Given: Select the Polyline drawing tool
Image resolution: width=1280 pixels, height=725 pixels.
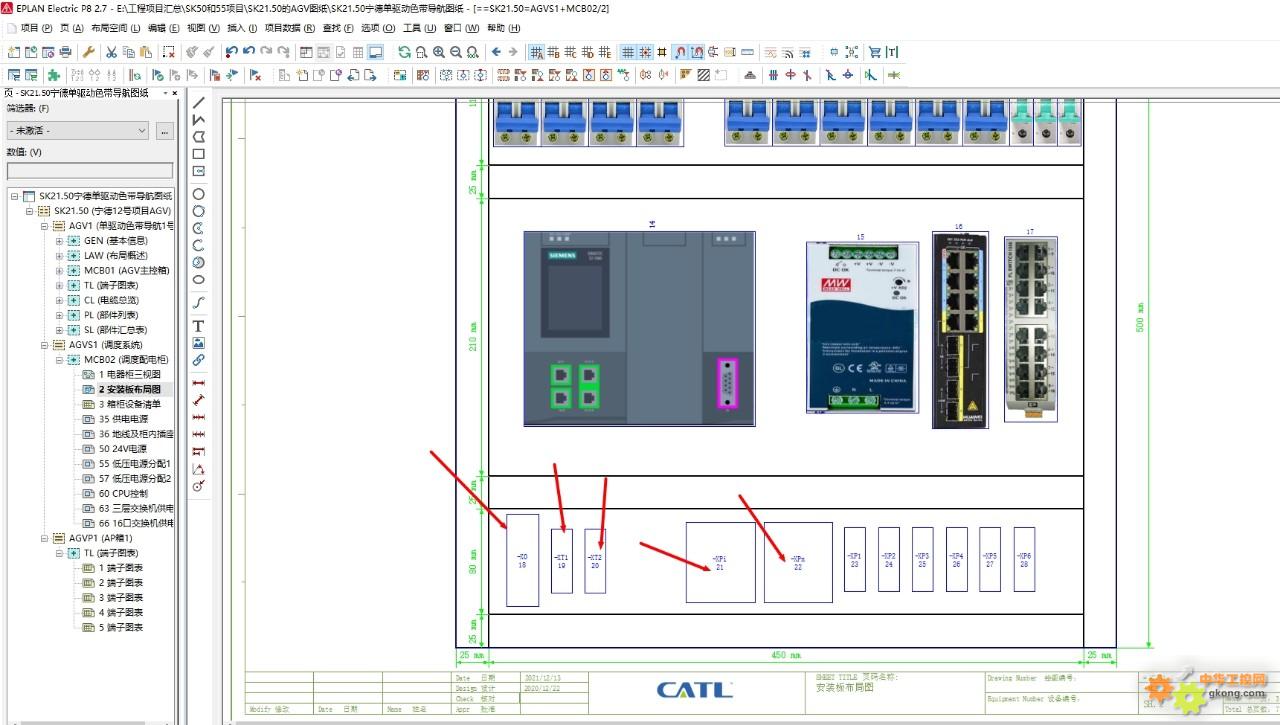Looking at the screenshot, I should coord(199,119).
